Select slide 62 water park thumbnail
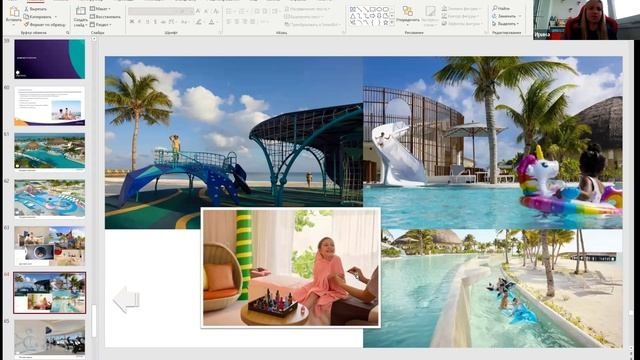The width and height of the screenshot is (640, 360). tap(50, 198)
